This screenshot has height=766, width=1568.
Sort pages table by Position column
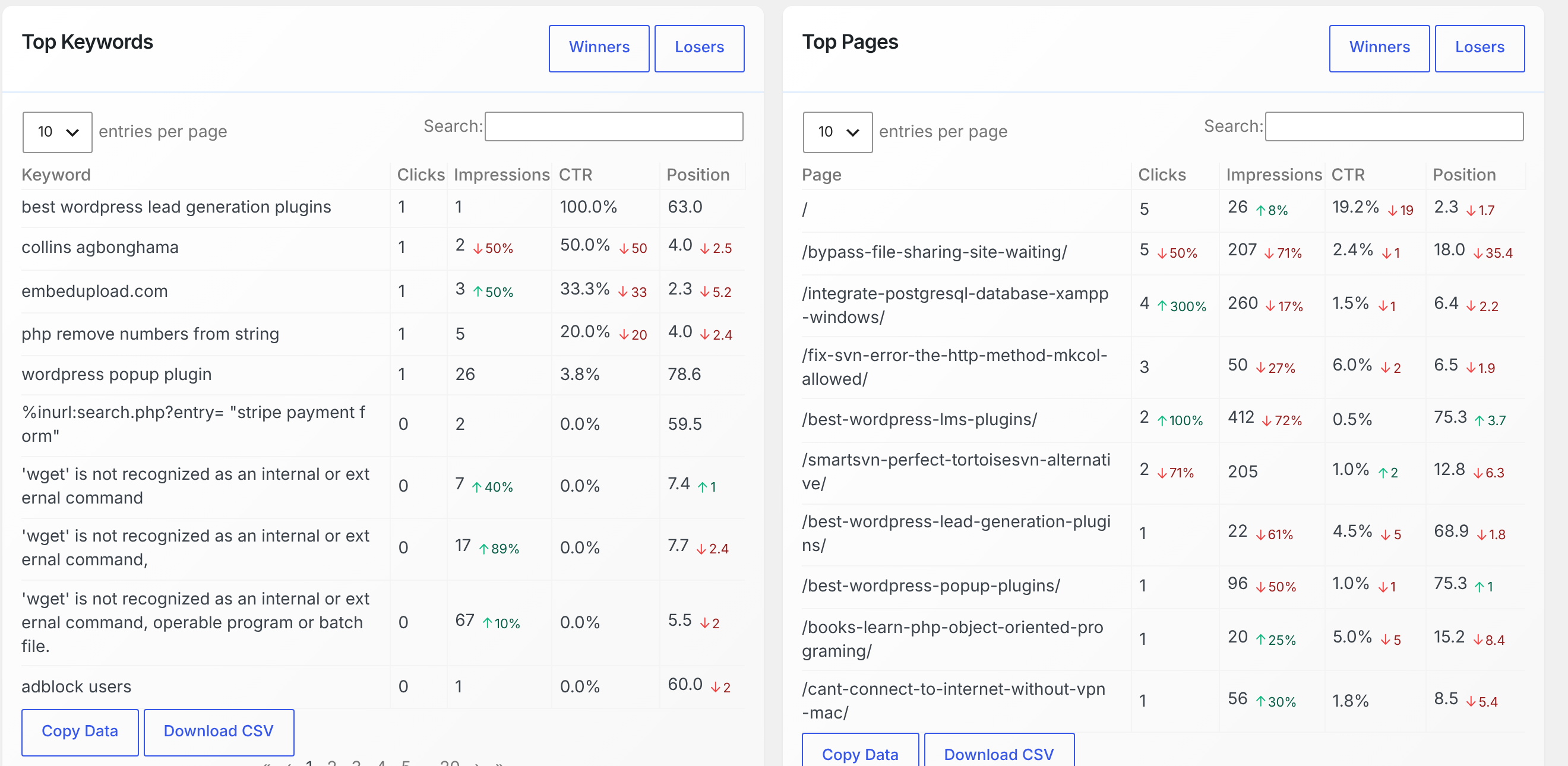pos(1464,175)
